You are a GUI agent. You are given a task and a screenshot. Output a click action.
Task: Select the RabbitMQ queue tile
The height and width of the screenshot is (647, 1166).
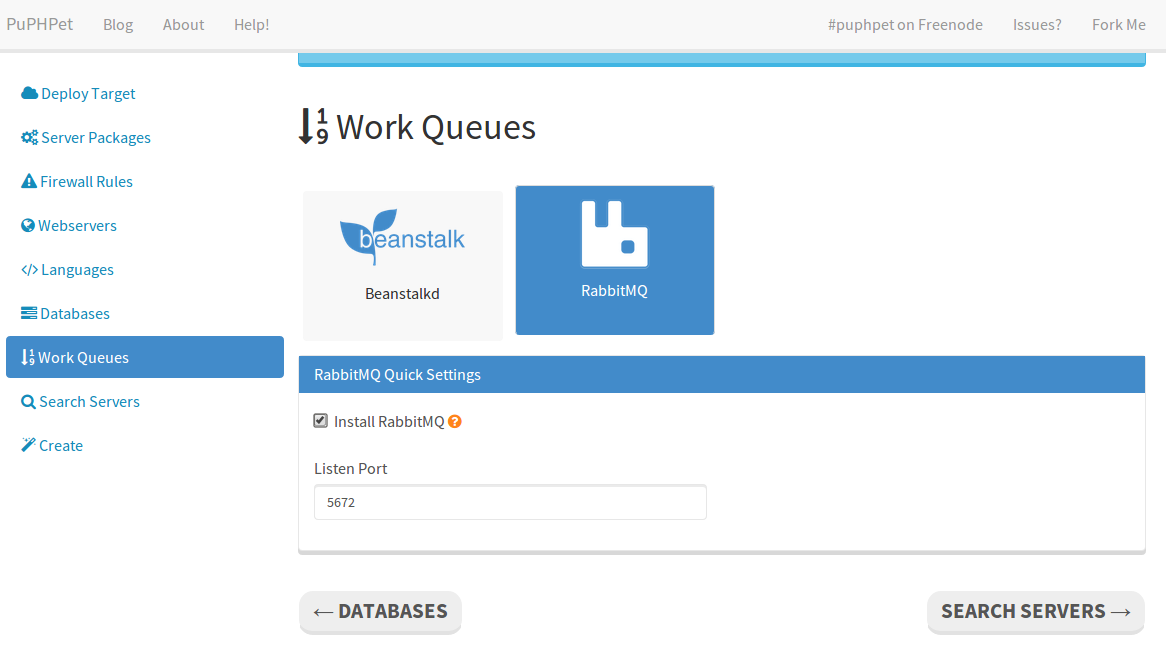click(x=615, y=260)
